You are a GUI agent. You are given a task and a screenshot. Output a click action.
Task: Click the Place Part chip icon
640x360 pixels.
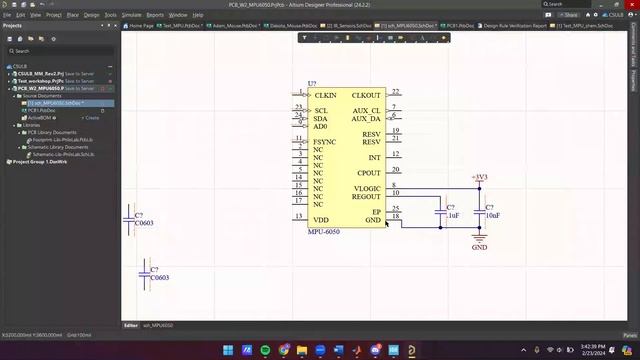347,38
